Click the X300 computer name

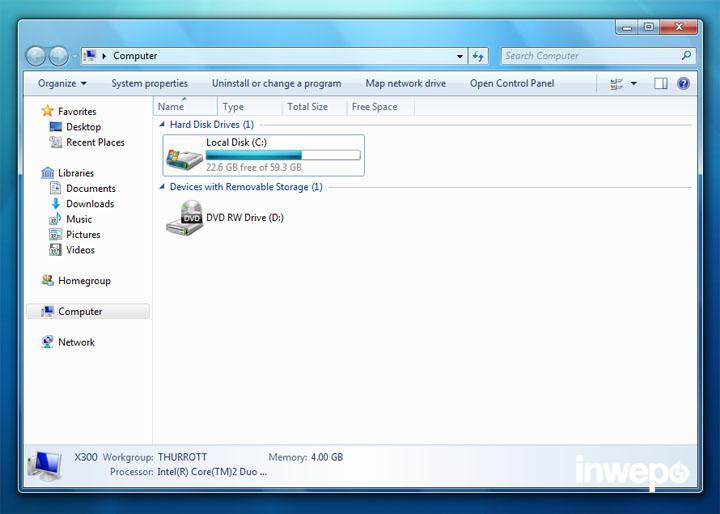click(x=86, y=457)
